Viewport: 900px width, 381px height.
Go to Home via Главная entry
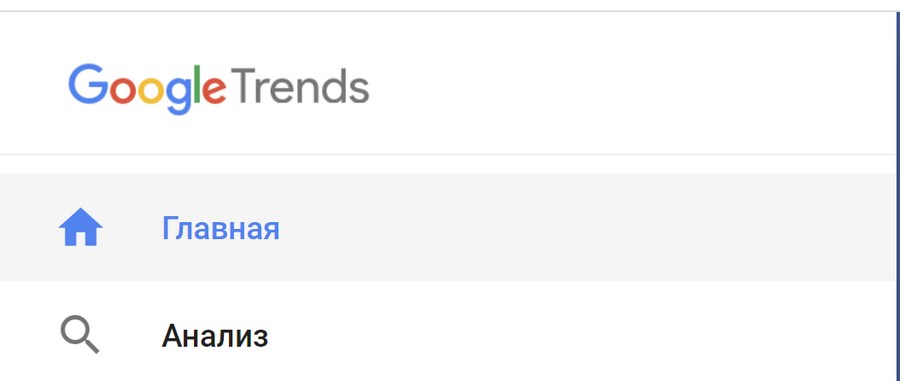(x=448, y=227)
